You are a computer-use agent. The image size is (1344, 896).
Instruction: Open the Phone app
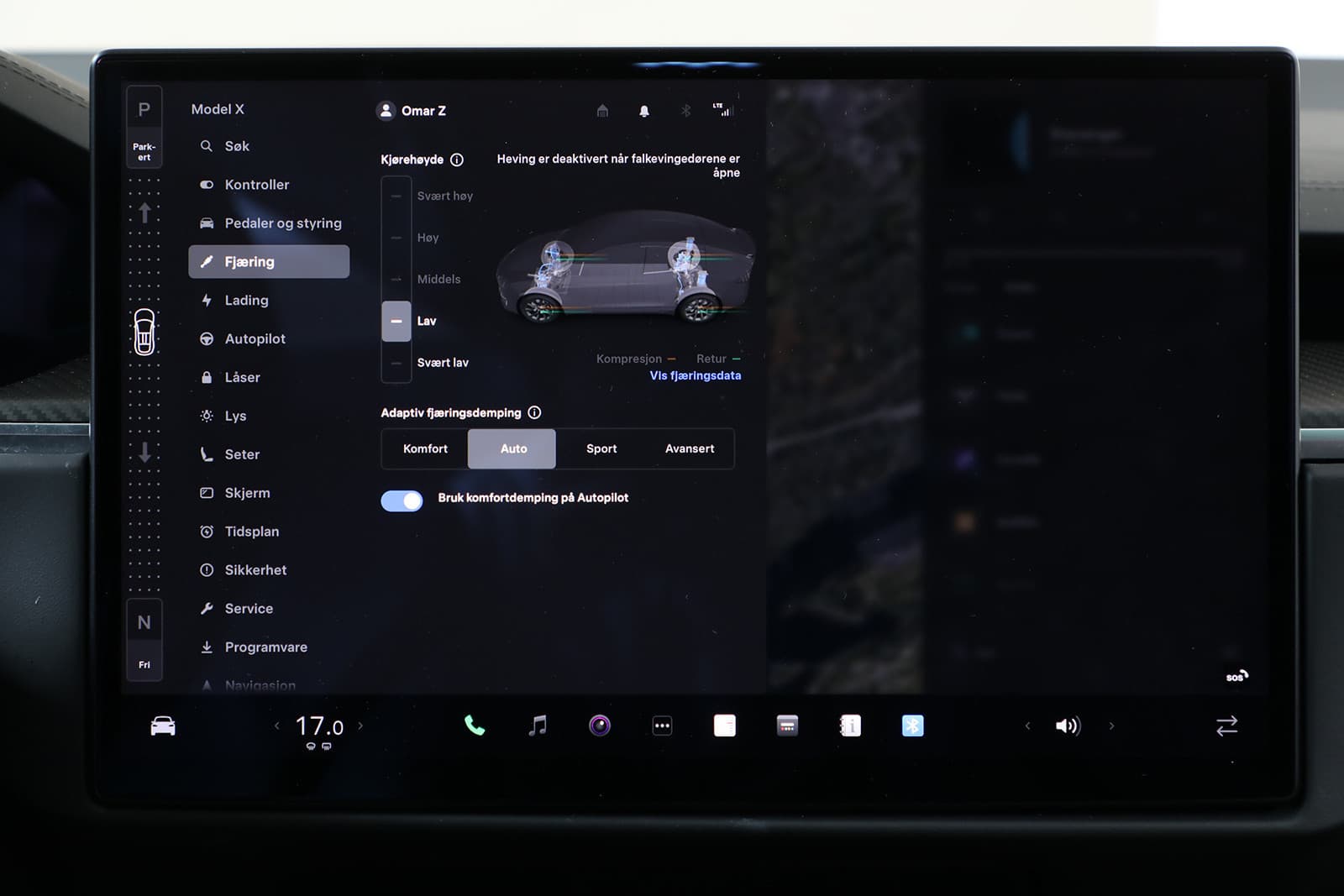[x=475, y=726]
